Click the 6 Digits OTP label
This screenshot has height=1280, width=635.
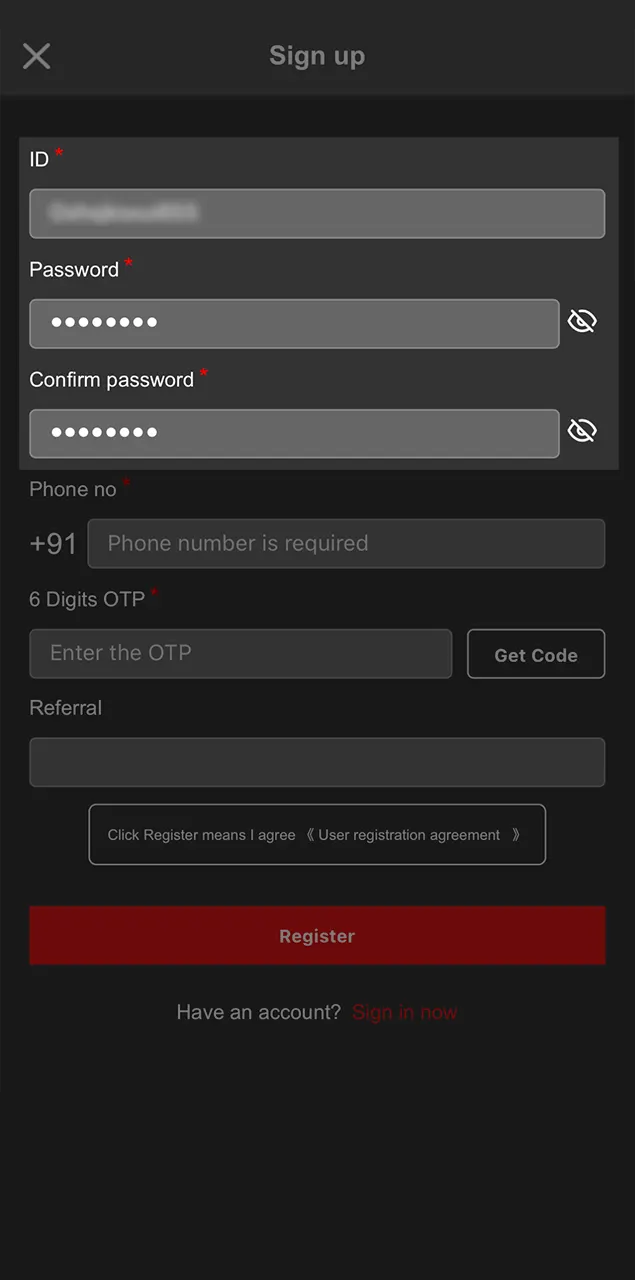coord(87,599)
